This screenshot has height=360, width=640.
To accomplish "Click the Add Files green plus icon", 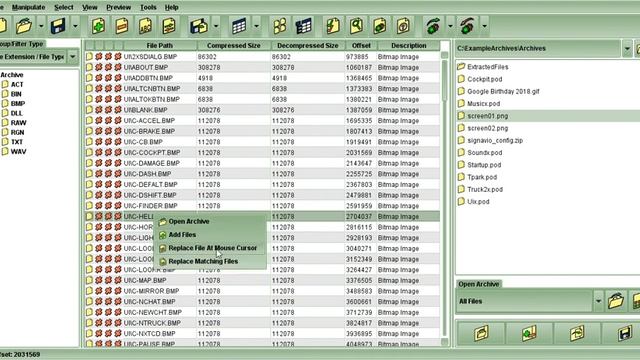I will coord(98,26).
